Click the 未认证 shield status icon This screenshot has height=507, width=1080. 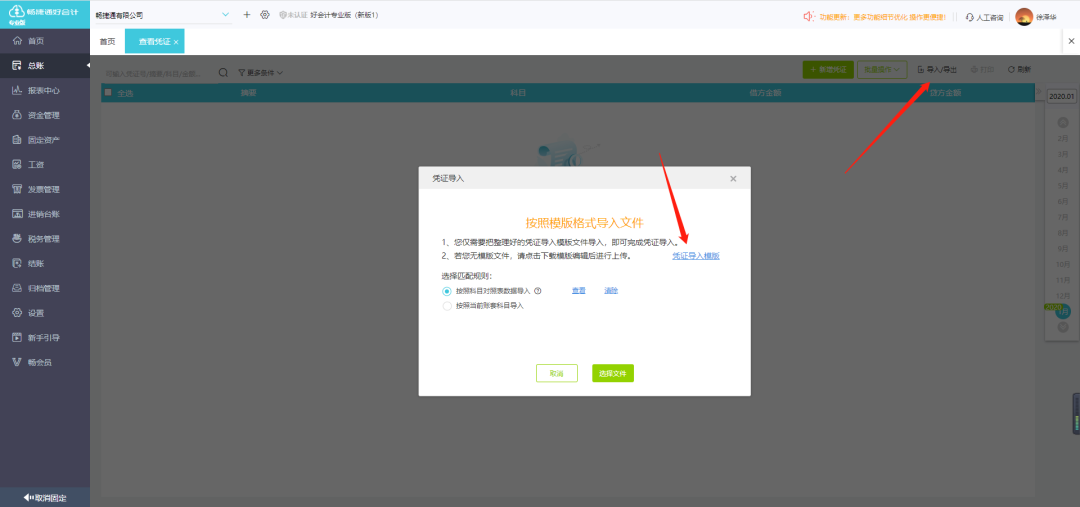pyautogui.click(x=282, y=15)
